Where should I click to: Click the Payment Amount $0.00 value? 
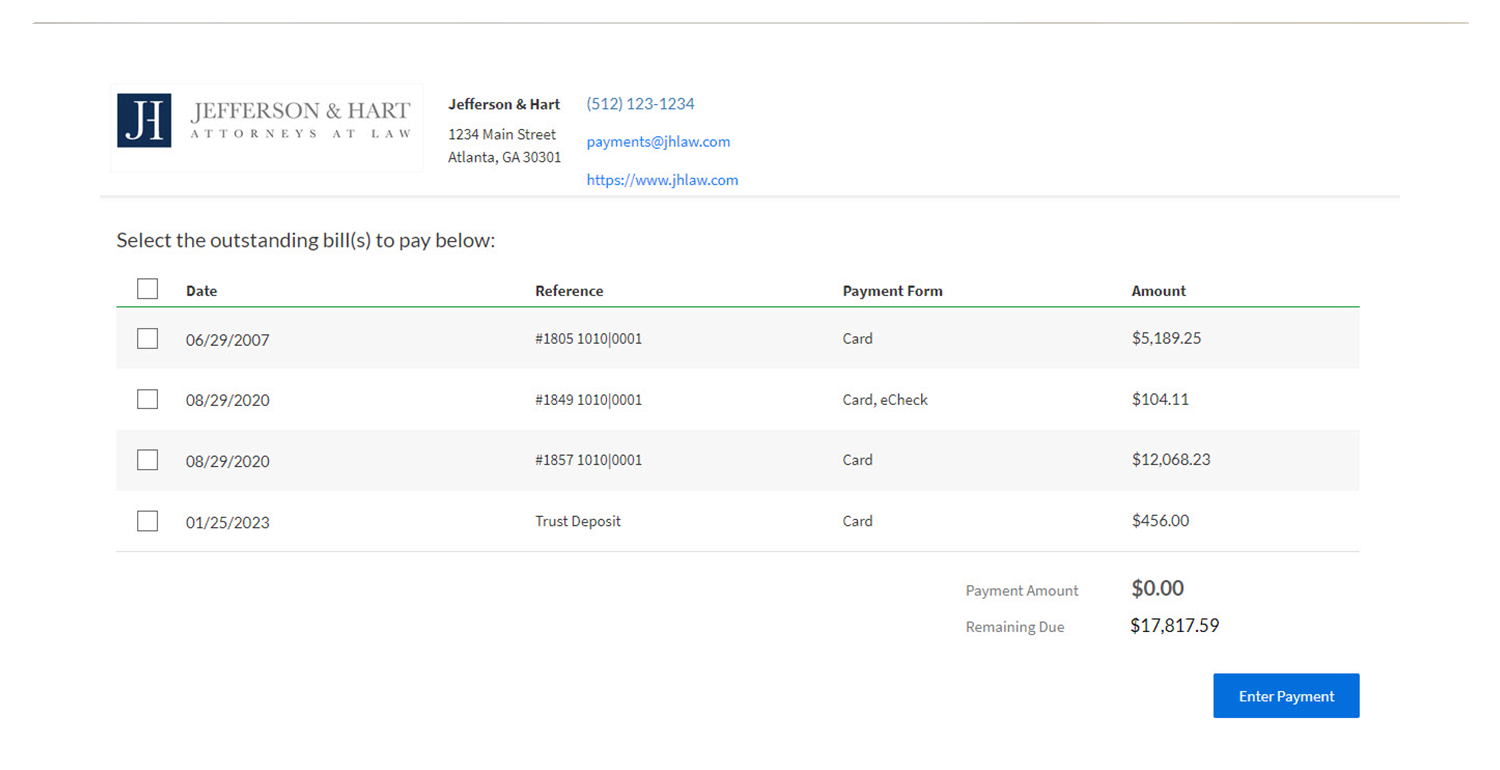1157,588
